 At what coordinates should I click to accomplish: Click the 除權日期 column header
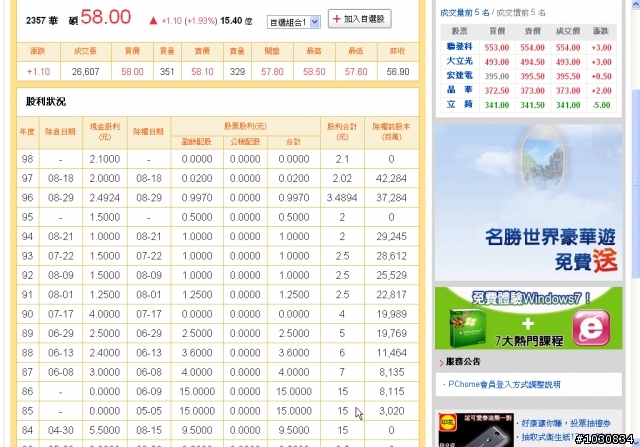149,131
